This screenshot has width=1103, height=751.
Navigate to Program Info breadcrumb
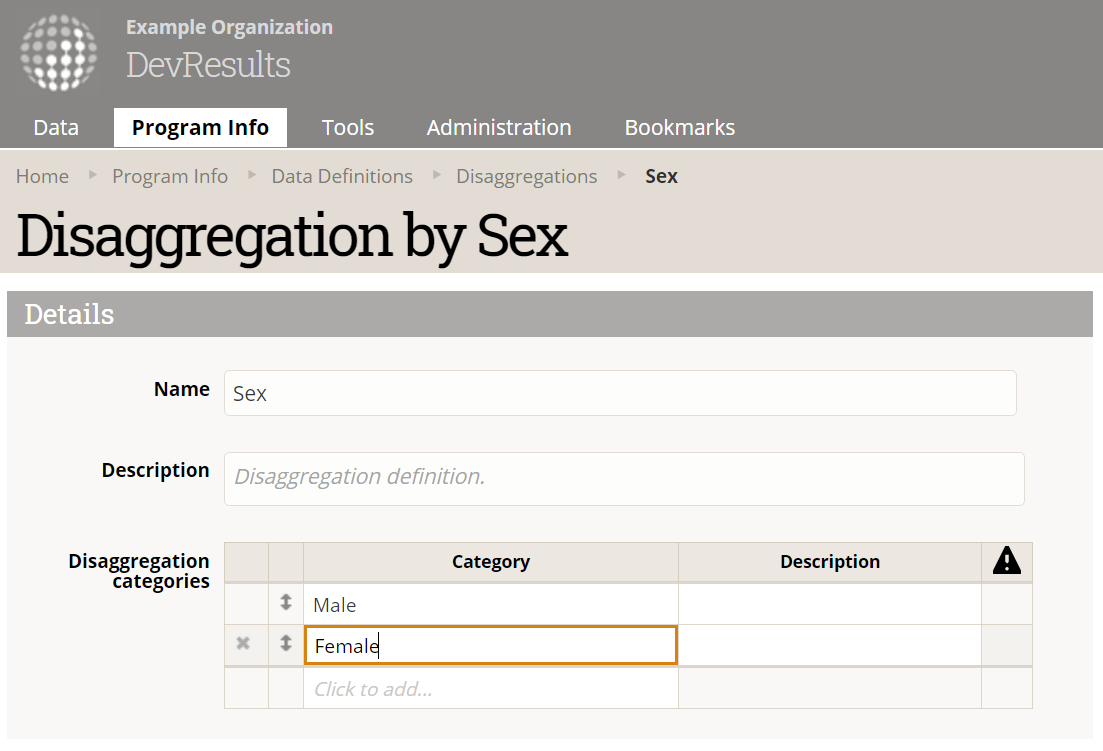pyautogui.click(x=170, y=176)
